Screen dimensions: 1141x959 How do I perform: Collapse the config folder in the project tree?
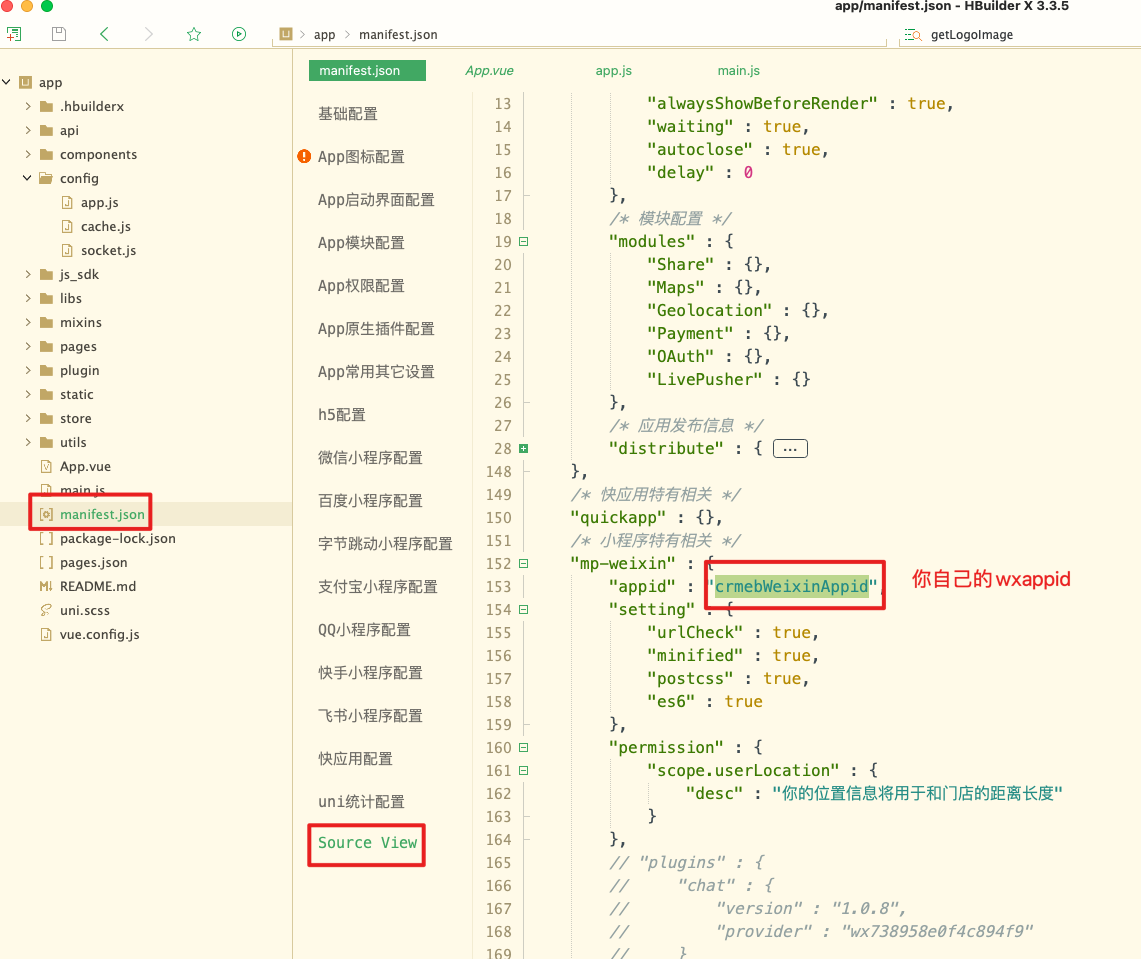click(x=27, y=178)
